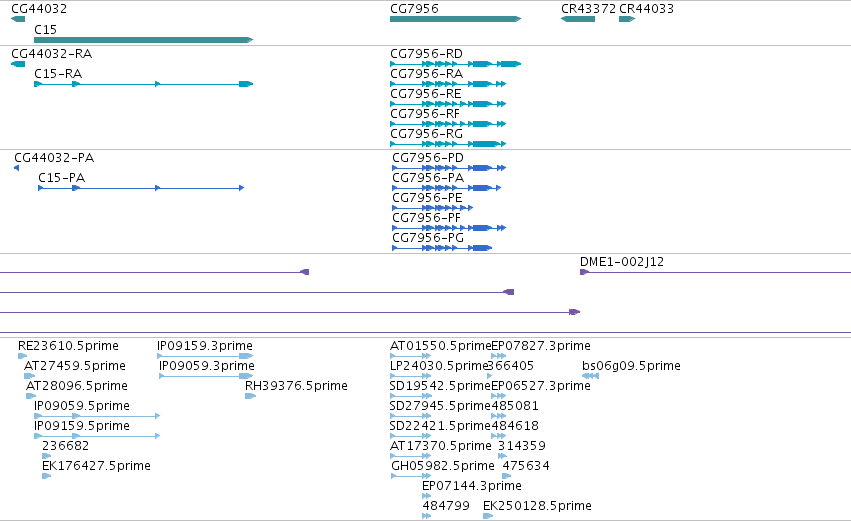The image size is (851, 521).
Task: Open the CG7956-RG transcript label
Action: (x=427, y=134)
